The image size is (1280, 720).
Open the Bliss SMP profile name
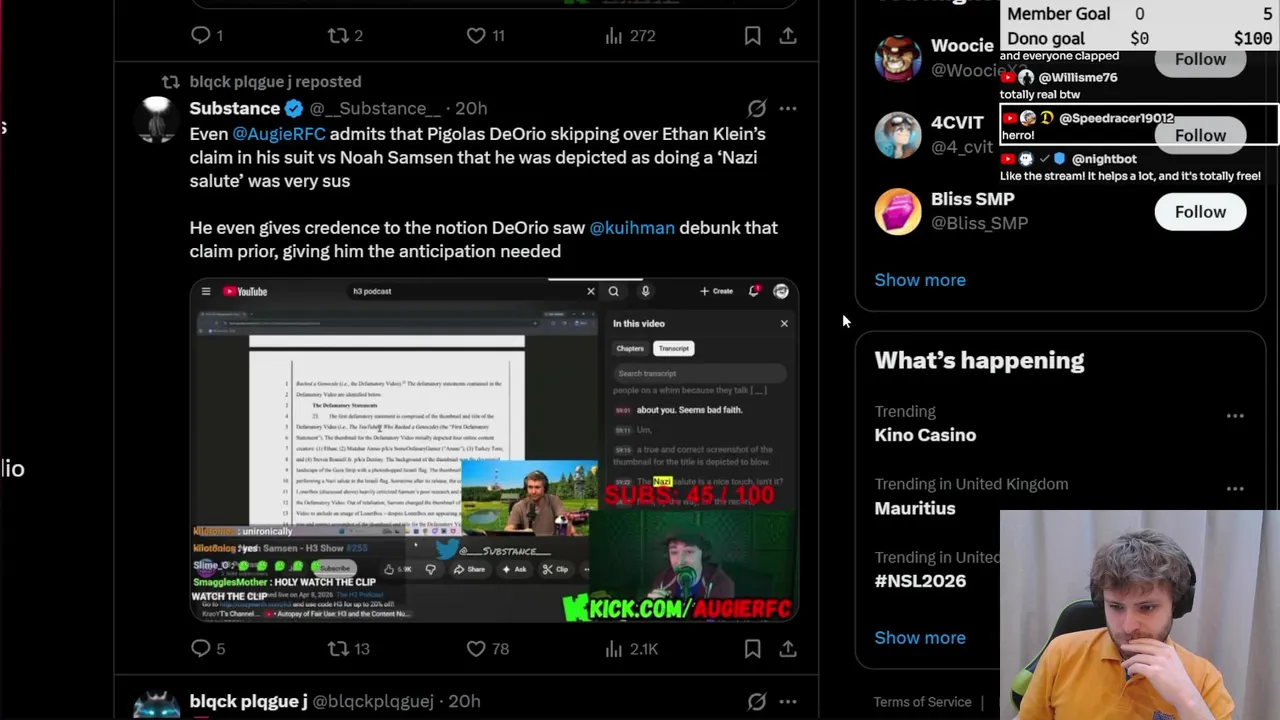coord(972,199)
